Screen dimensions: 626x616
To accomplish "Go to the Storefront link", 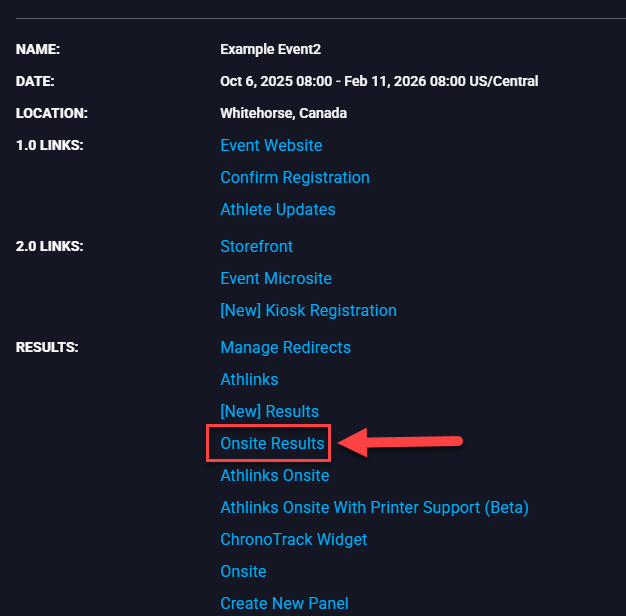I will point(257,247).
